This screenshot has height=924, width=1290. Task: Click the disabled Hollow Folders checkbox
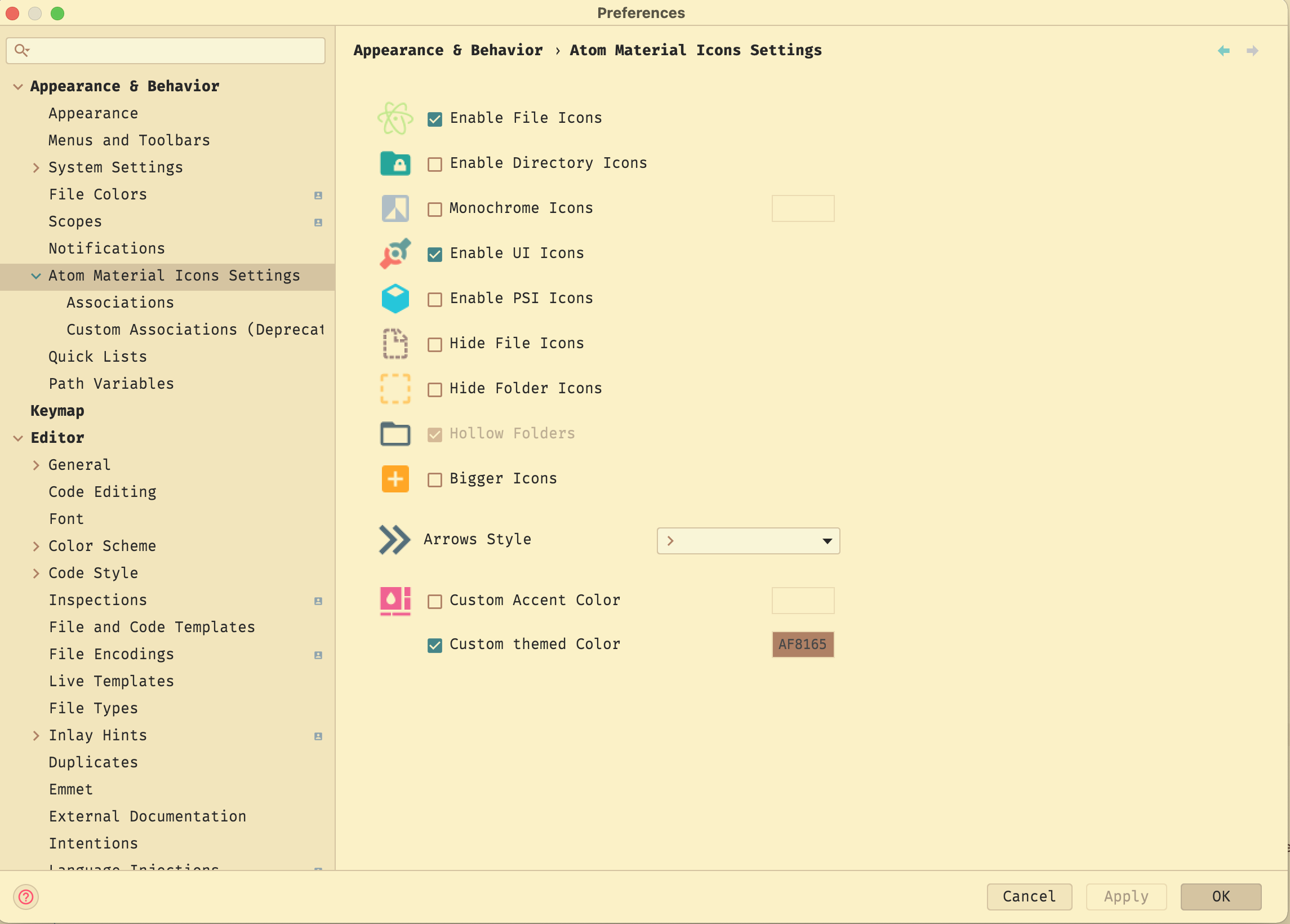434,435
